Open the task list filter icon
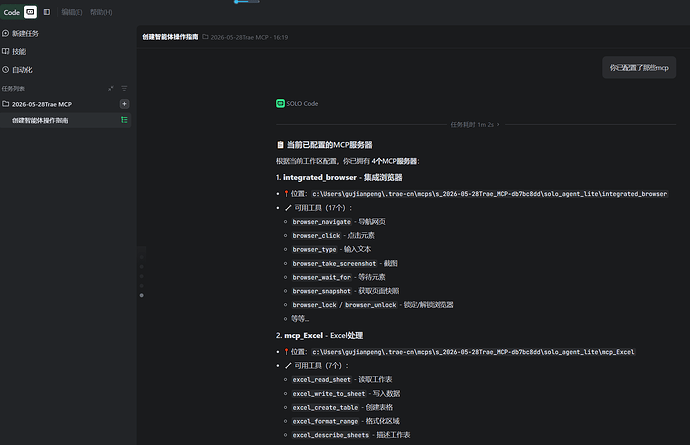This screenshot has width=690, height=445. point(124,88)
